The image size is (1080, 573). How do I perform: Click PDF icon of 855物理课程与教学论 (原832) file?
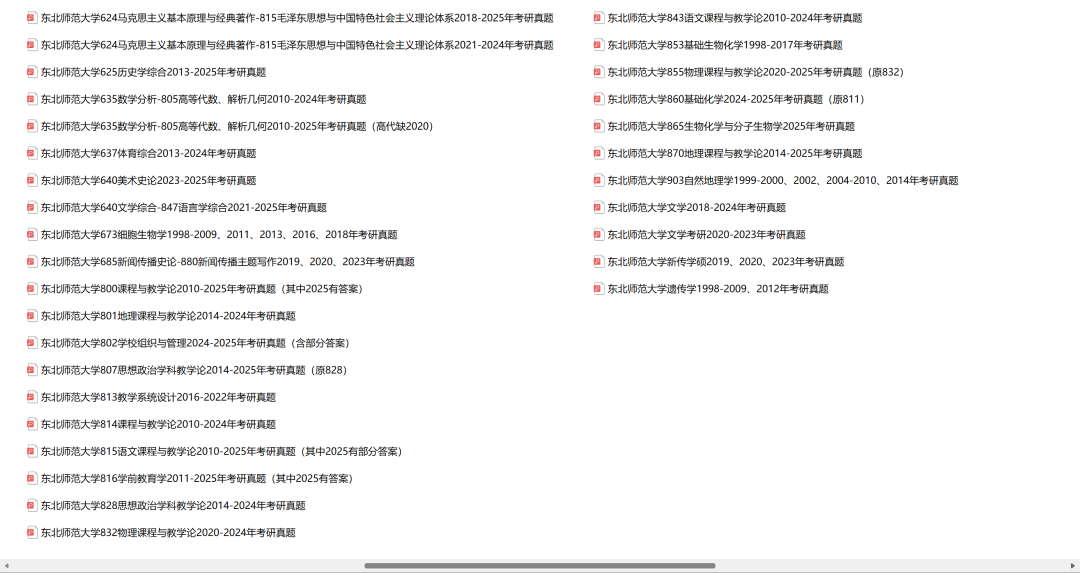[x=599, y=72]
